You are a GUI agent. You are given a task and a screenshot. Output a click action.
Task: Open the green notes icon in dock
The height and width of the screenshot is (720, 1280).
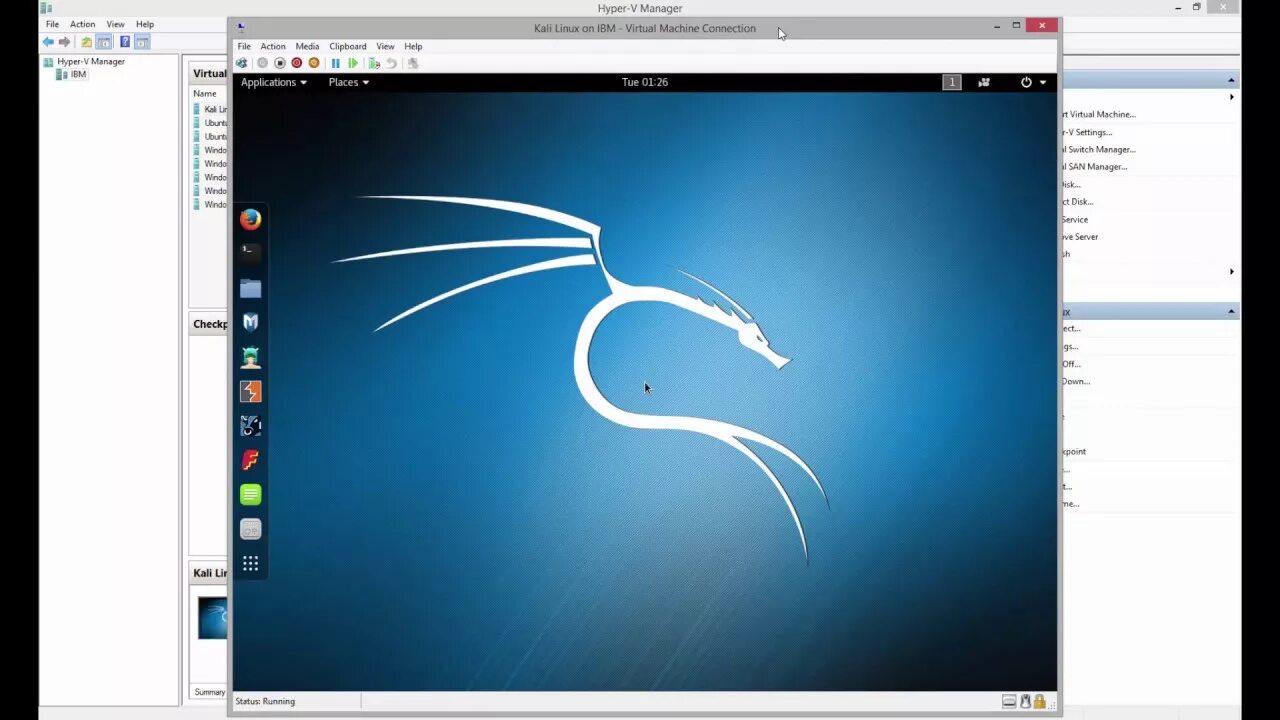coord(251,494)
